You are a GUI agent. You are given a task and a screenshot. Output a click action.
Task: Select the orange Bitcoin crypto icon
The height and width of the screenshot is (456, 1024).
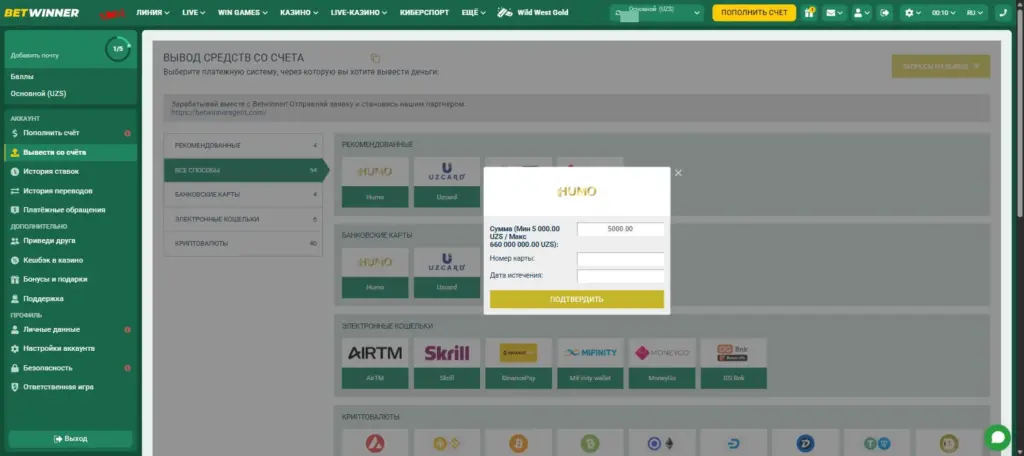tap(519, 444)
